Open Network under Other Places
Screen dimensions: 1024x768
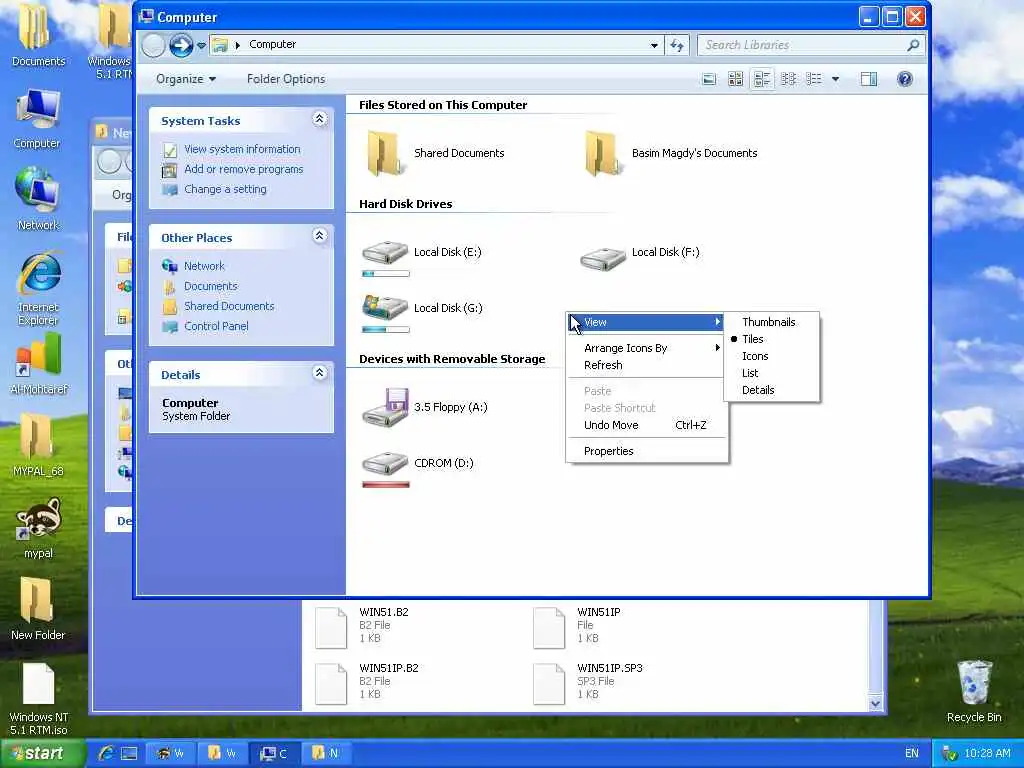click(x=204, y=266)
